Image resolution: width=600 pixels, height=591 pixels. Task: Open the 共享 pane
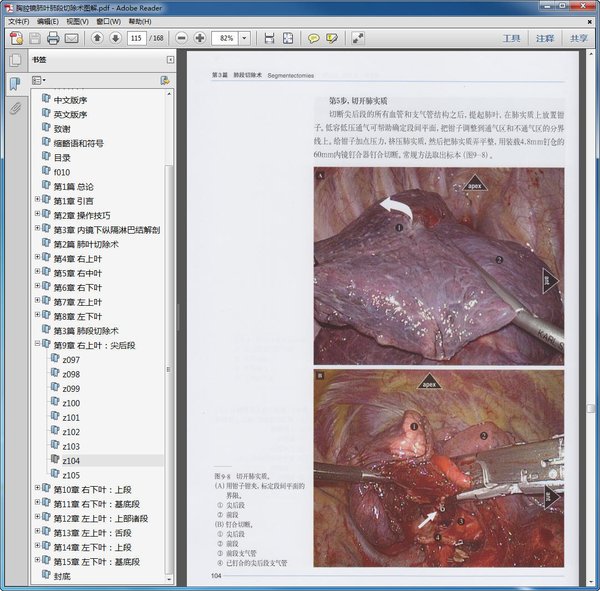coord(578,38)
